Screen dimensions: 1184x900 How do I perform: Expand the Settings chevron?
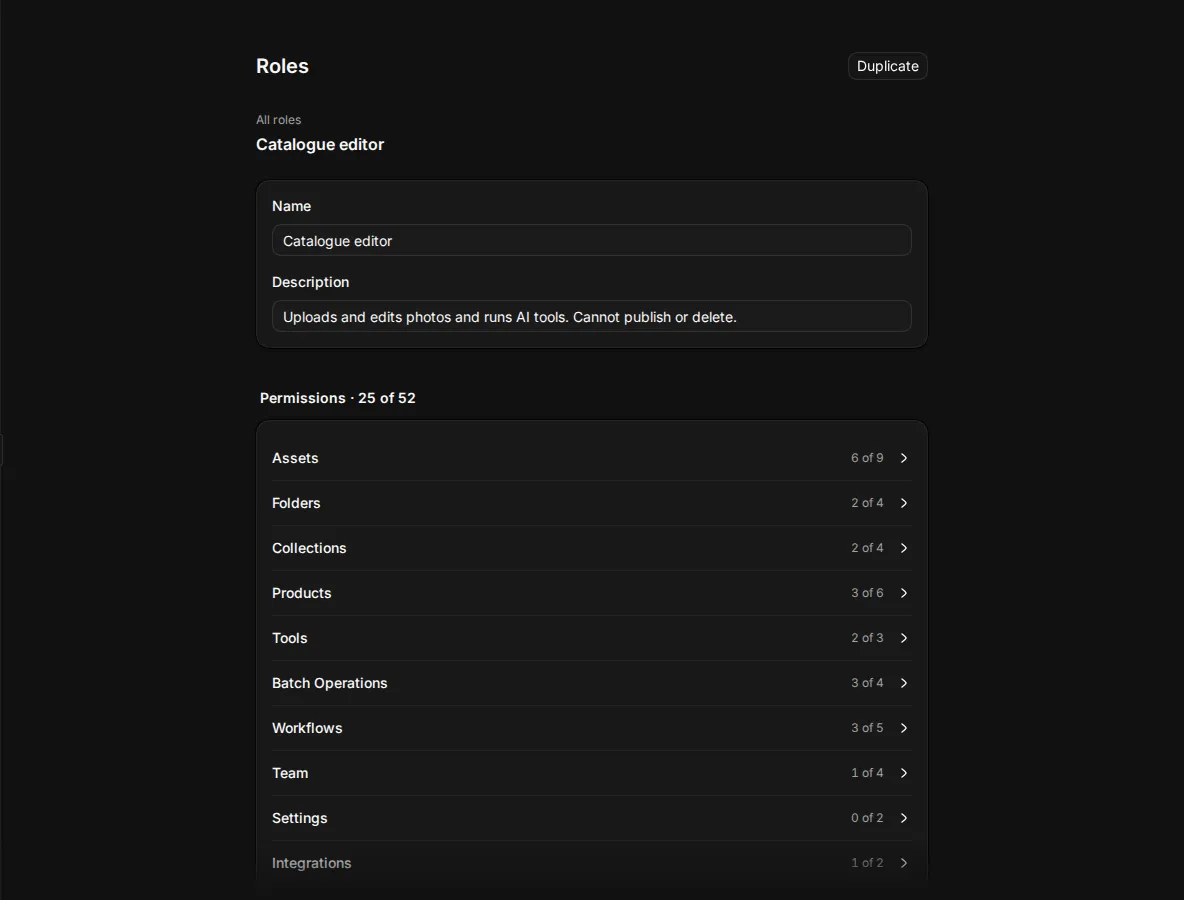pos(904,818)
